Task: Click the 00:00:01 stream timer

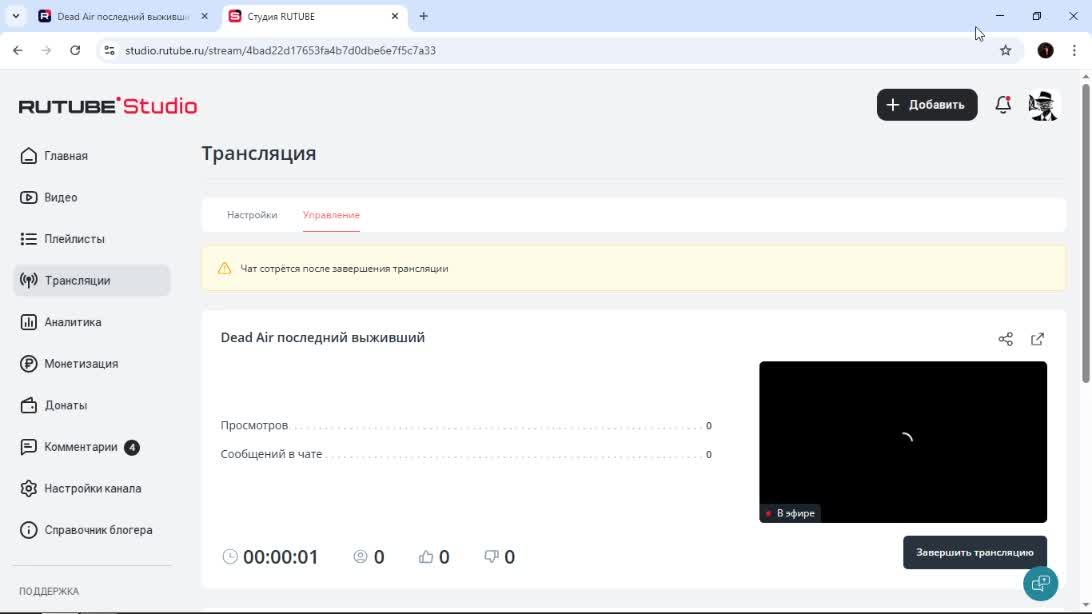Action: coord(270,556)
